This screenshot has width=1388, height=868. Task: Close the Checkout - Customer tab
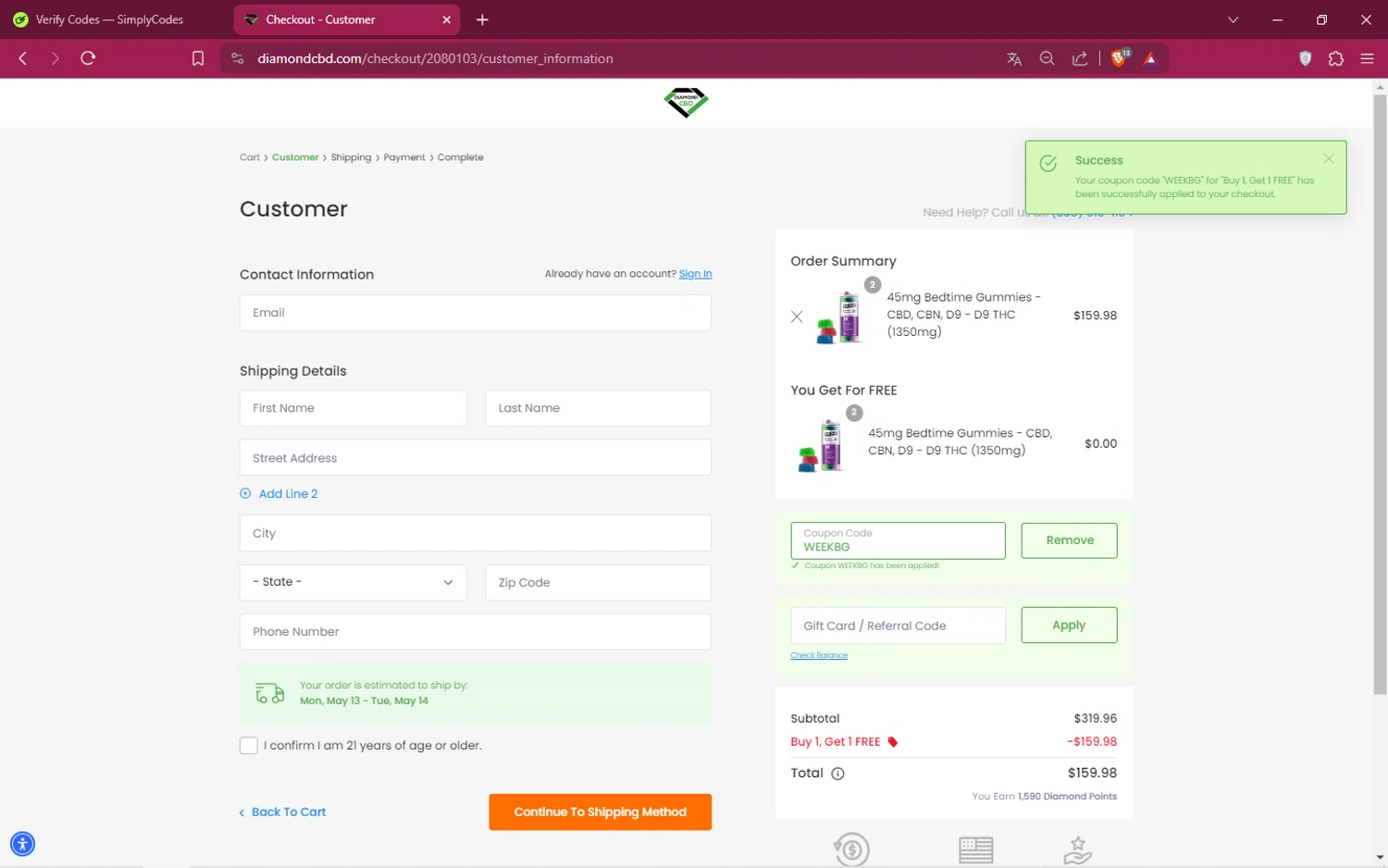point(447,19)
